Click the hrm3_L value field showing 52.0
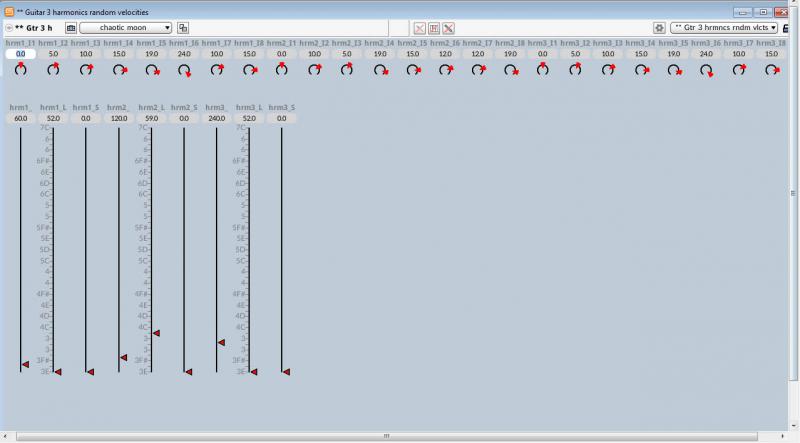The height and width of the screenshot is (443, 800). (x=249, y=118)
